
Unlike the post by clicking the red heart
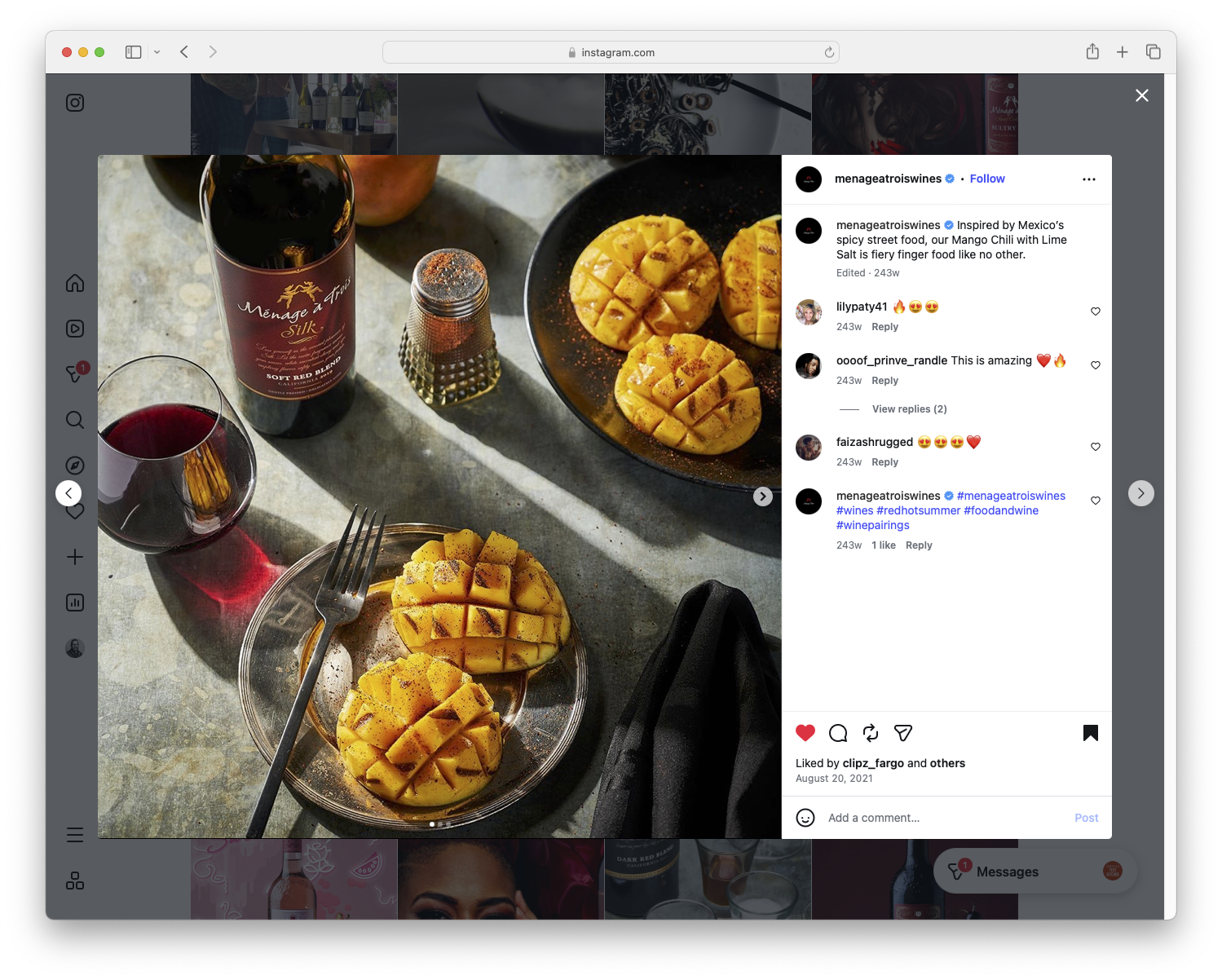(x=805, y=733)
